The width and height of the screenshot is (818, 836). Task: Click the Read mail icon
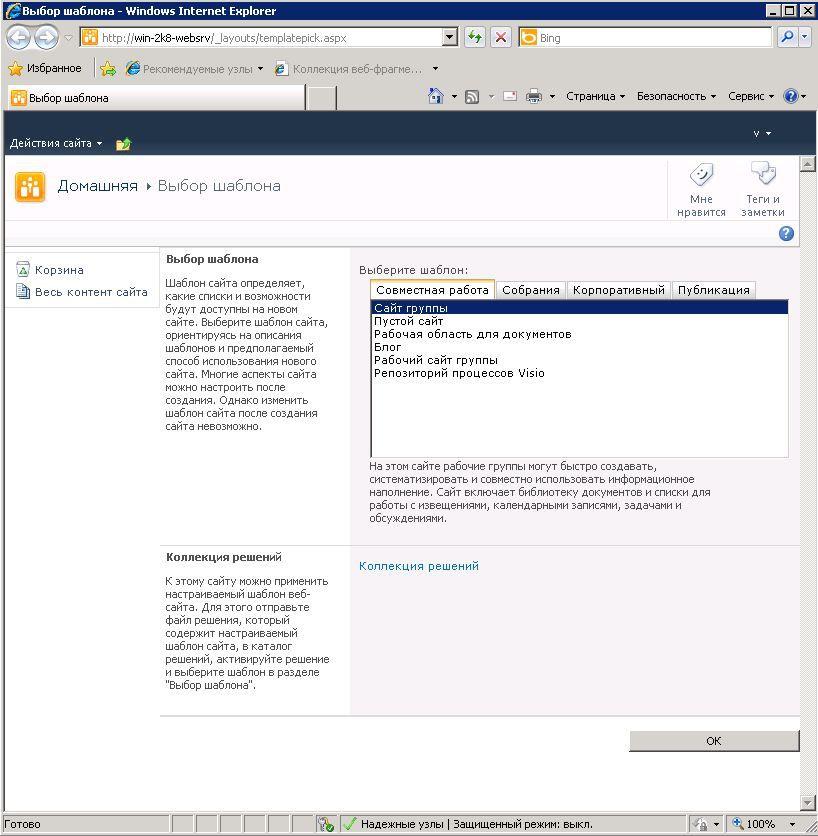click(510, 97)
